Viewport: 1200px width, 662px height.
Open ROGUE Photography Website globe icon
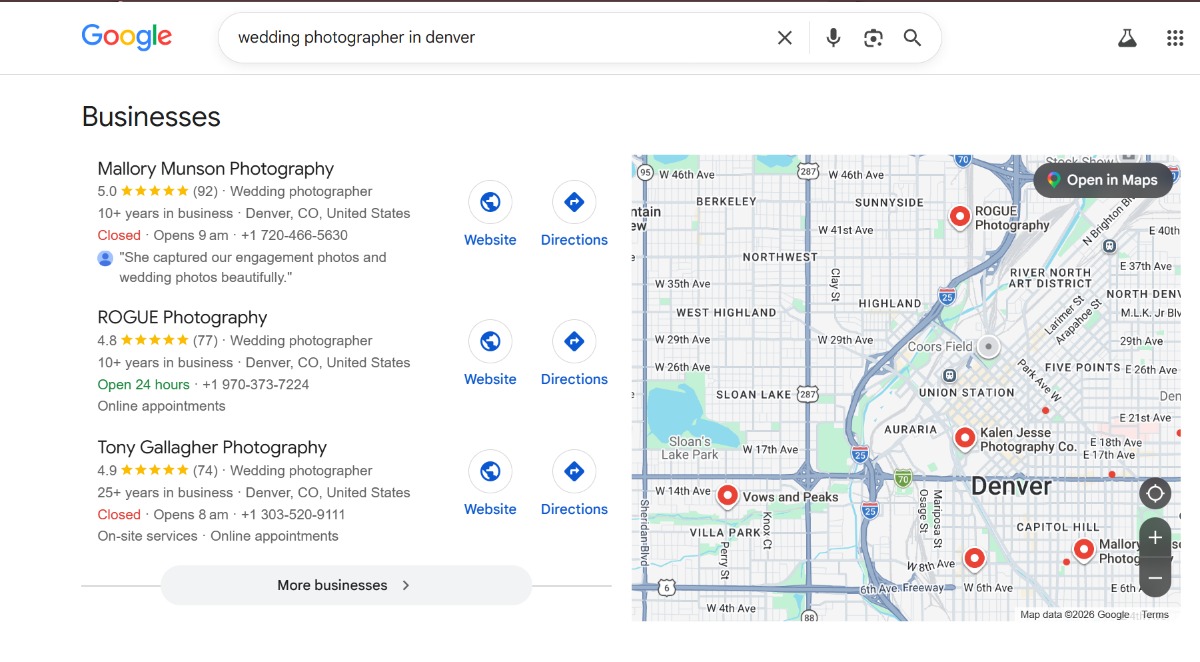click(x=490, y=341)
